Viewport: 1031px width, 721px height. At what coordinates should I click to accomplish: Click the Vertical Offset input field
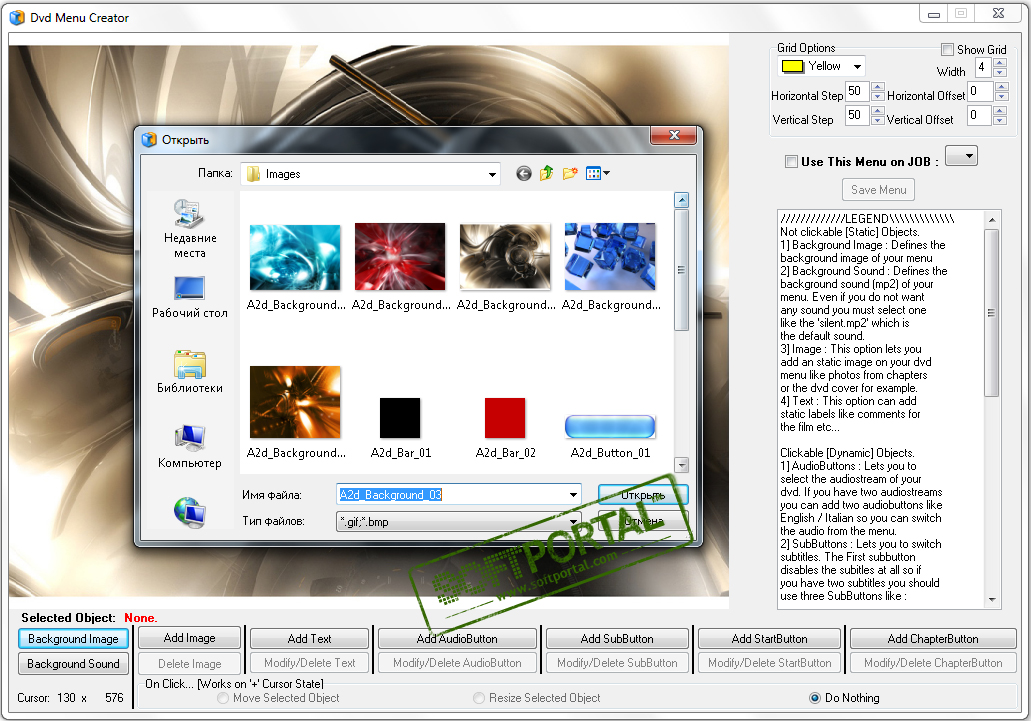click(980, 116)
